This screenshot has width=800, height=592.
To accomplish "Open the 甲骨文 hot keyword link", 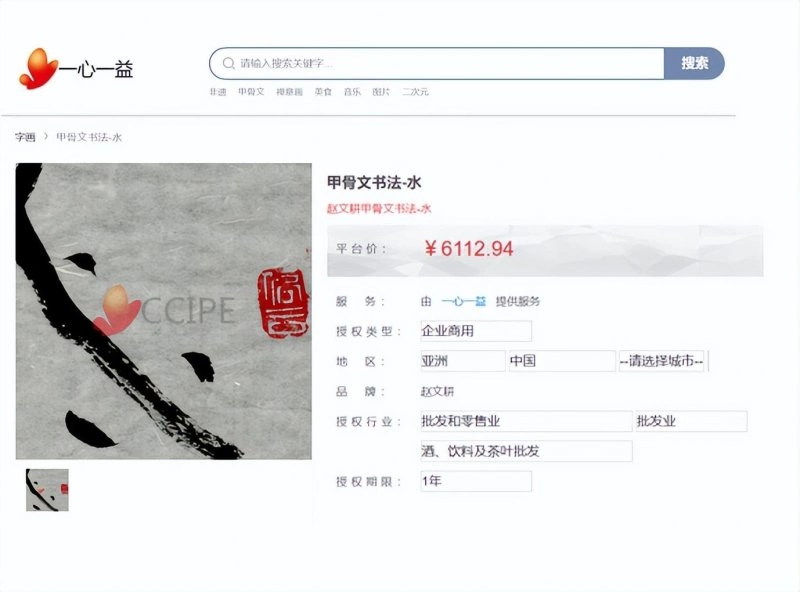I will 251,92.
